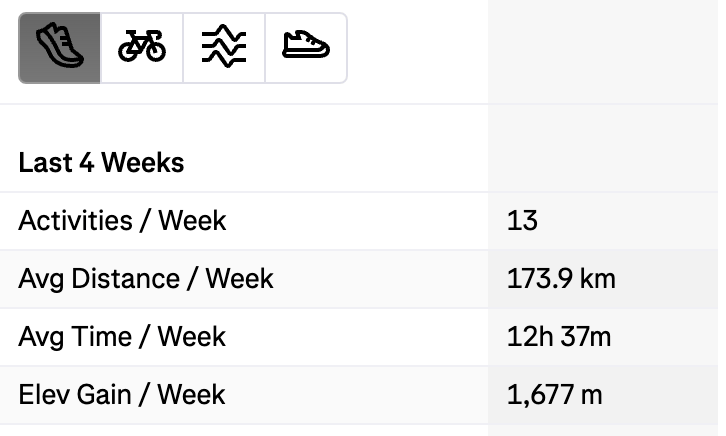Screen dimensions: 726x436
Task: Click the "Last 4 Weeks" heading
Action: tap(101, 162)
